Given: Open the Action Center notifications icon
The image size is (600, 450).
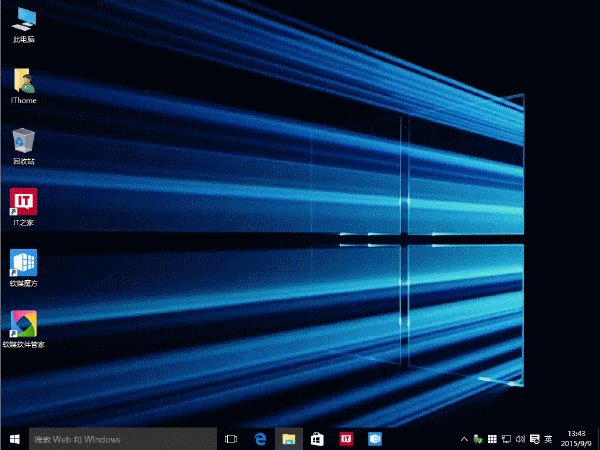Looking at the screenshot, I should coord(533,439).
